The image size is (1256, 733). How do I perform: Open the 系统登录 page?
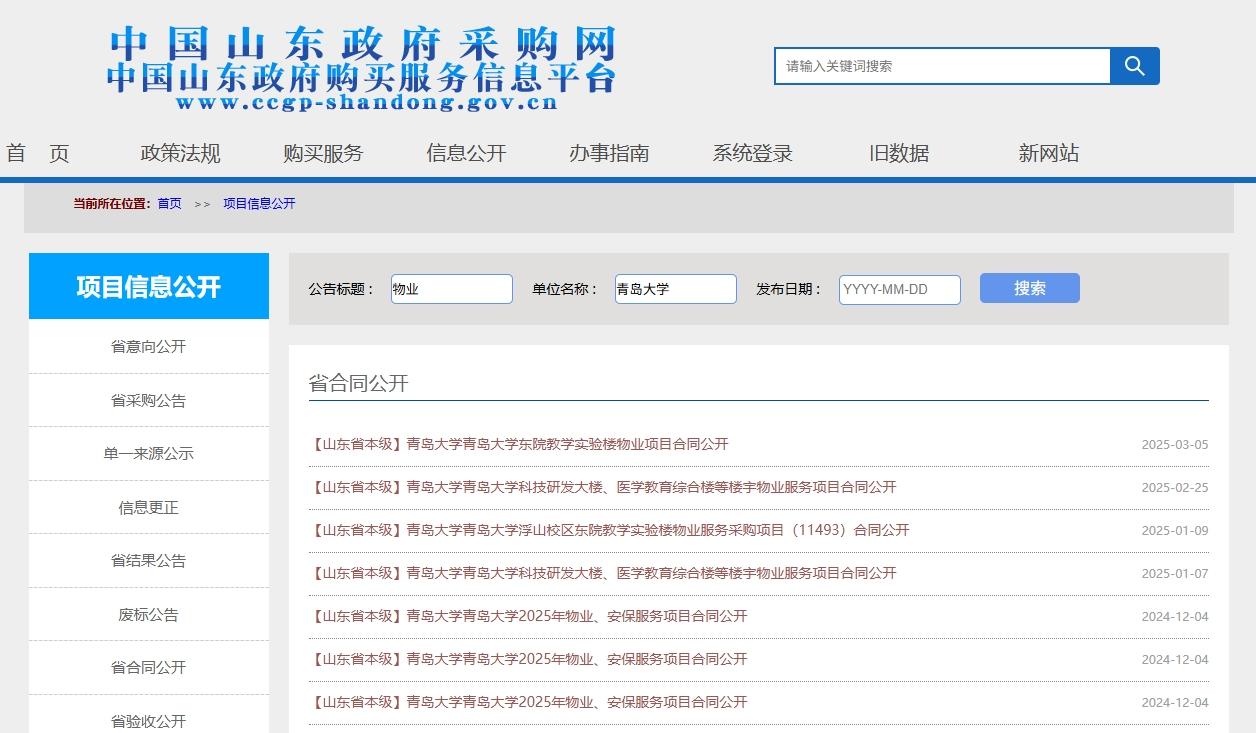coord(751,153)
